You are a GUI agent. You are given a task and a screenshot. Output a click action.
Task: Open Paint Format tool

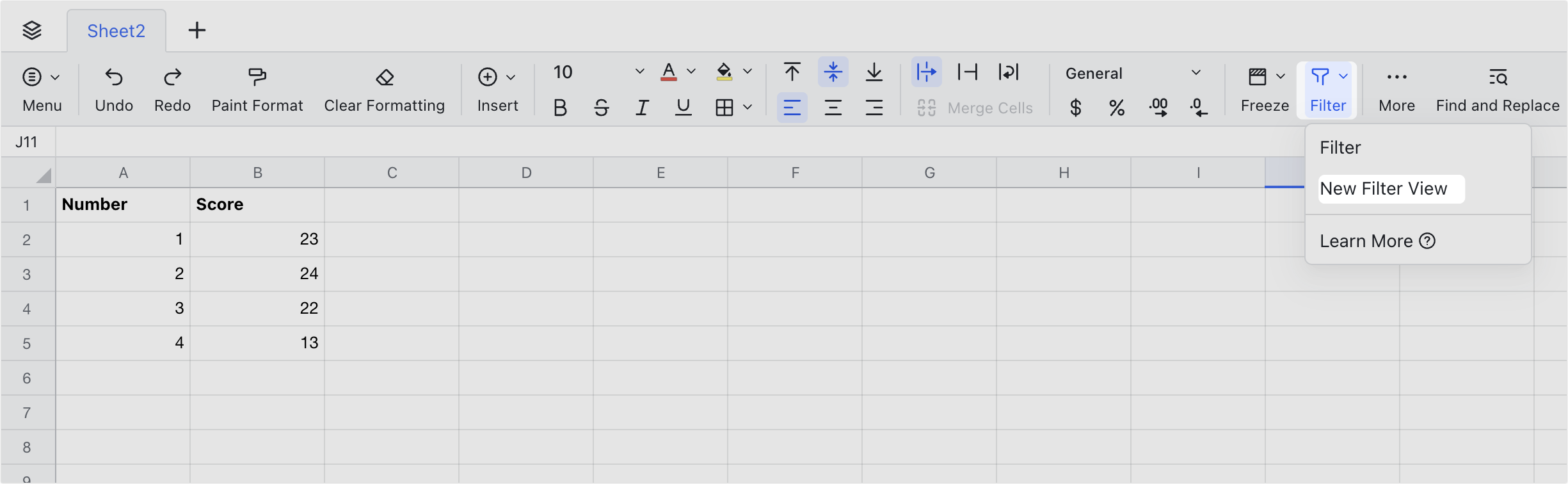tap(257, 90)
